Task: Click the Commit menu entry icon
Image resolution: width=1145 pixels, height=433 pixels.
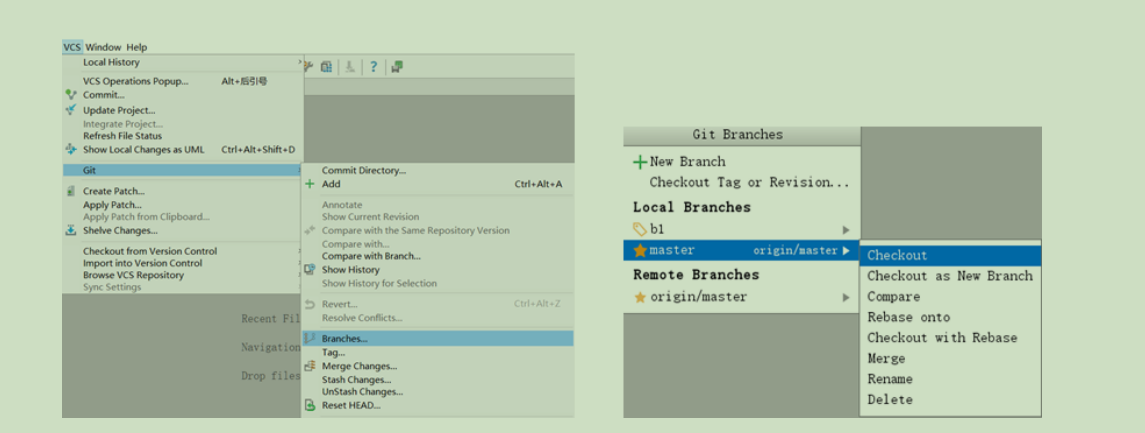Action: tap(71, 95)
